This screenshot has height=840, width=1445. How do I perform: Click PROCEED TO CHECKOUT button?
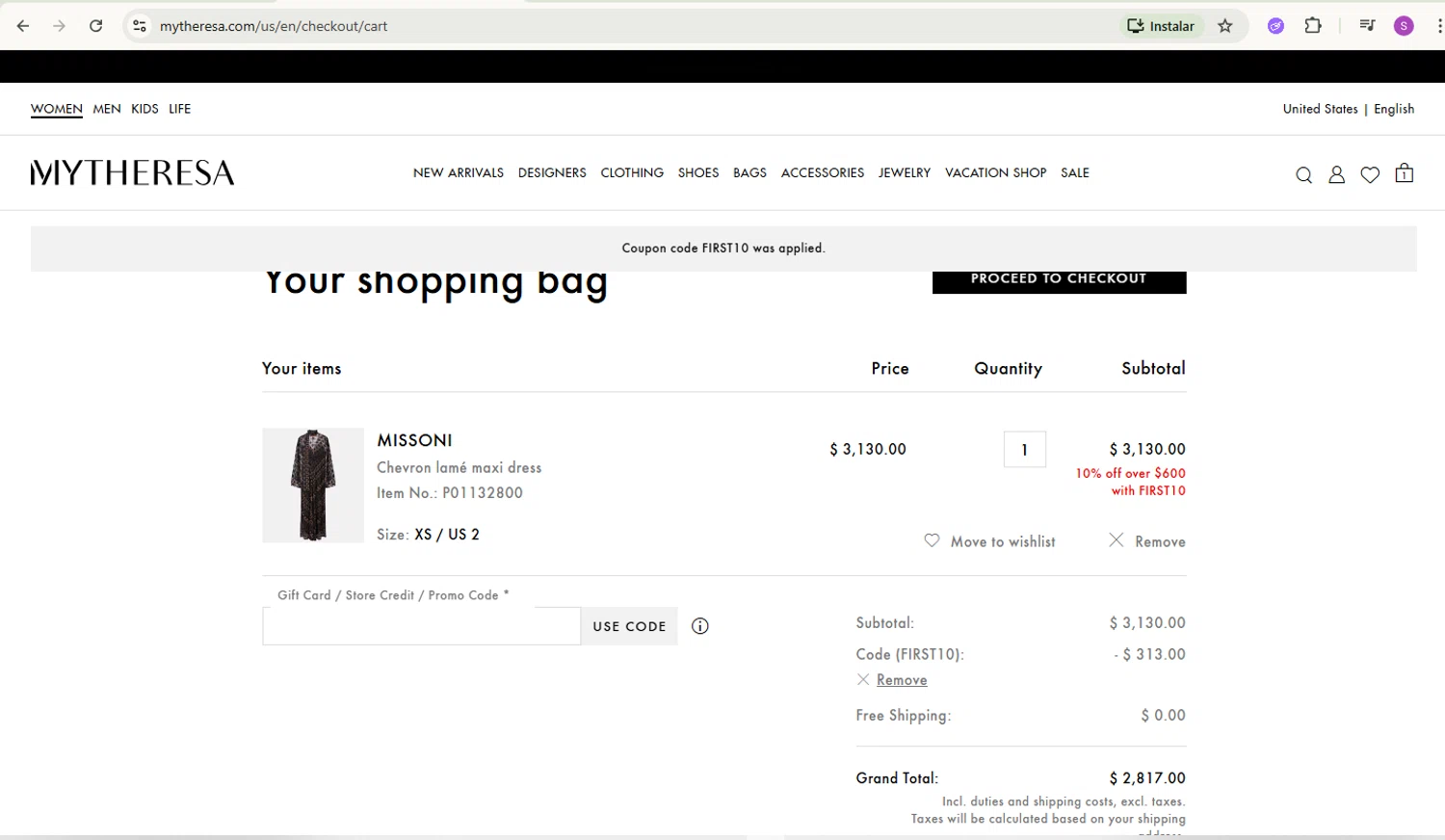point(1059,281)
